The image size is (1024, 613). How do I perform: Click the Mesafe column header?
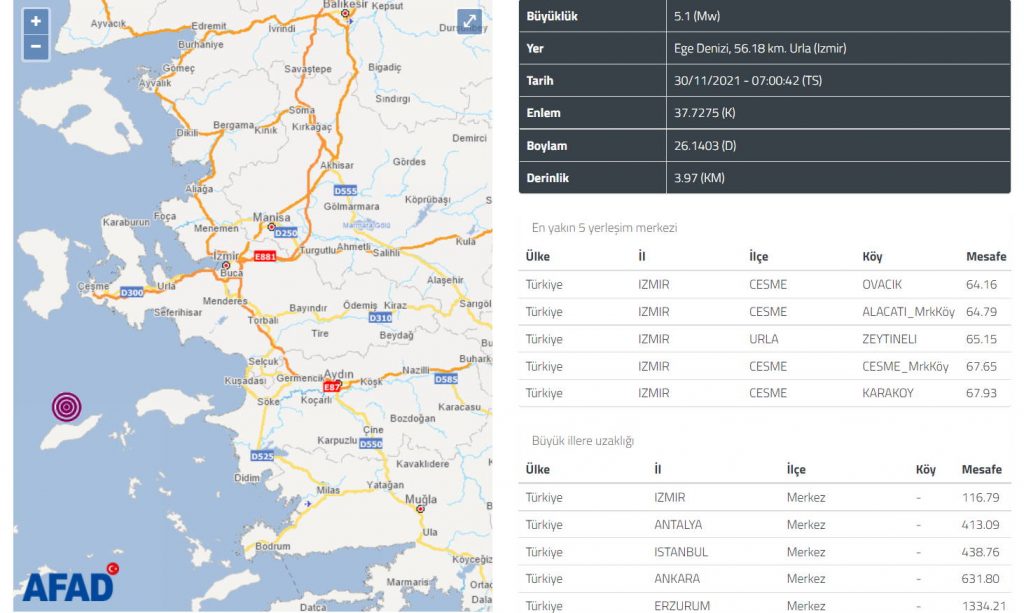pyautogui.click(x=986, y=256)
